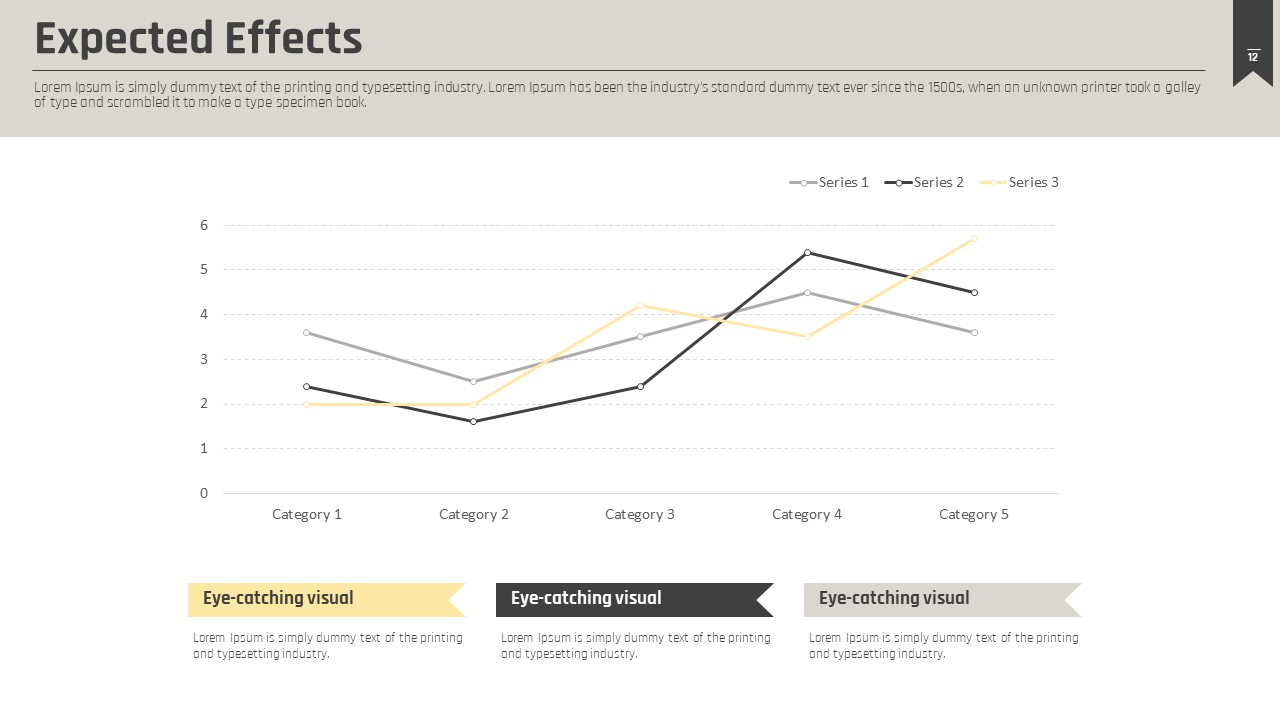Click the Category 1 axis label
1280x720 pixels.
[307, 514]
